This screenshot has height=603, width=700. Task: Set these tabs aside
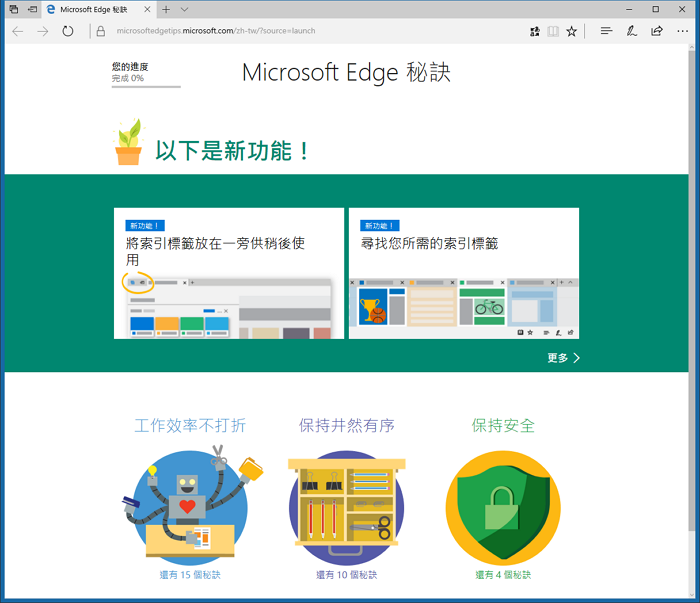point(33,9)
